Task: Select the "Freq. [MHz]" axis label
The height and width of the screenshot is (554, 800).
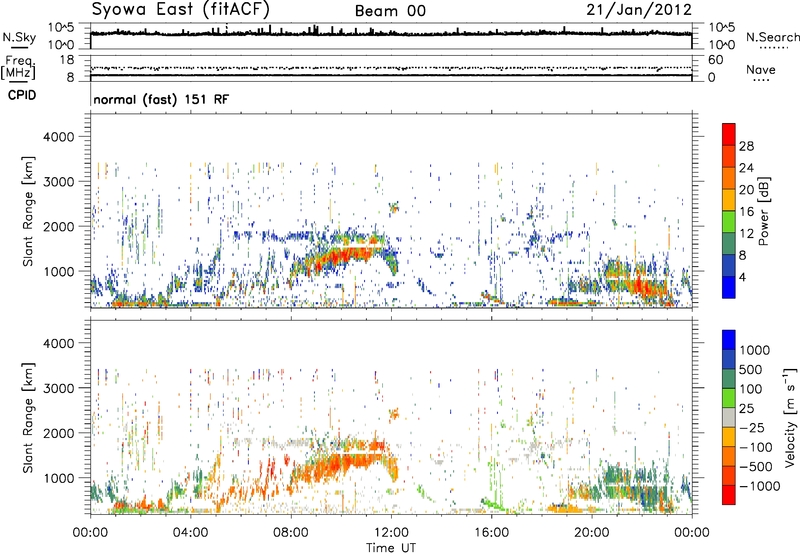Action: tap(19, 68)
